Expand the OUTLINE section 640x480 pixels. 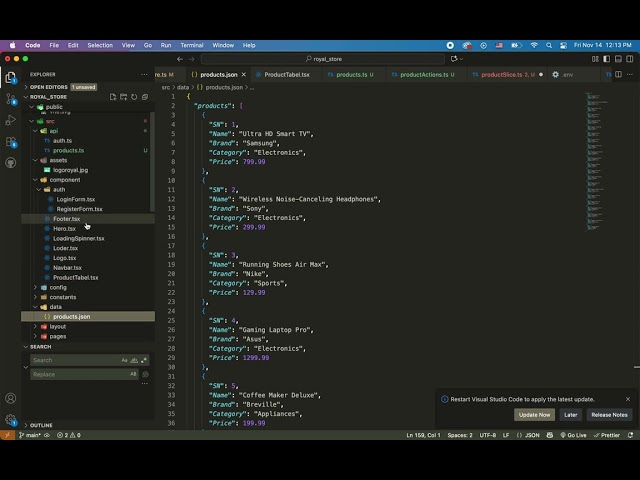[x=41, y=425]
